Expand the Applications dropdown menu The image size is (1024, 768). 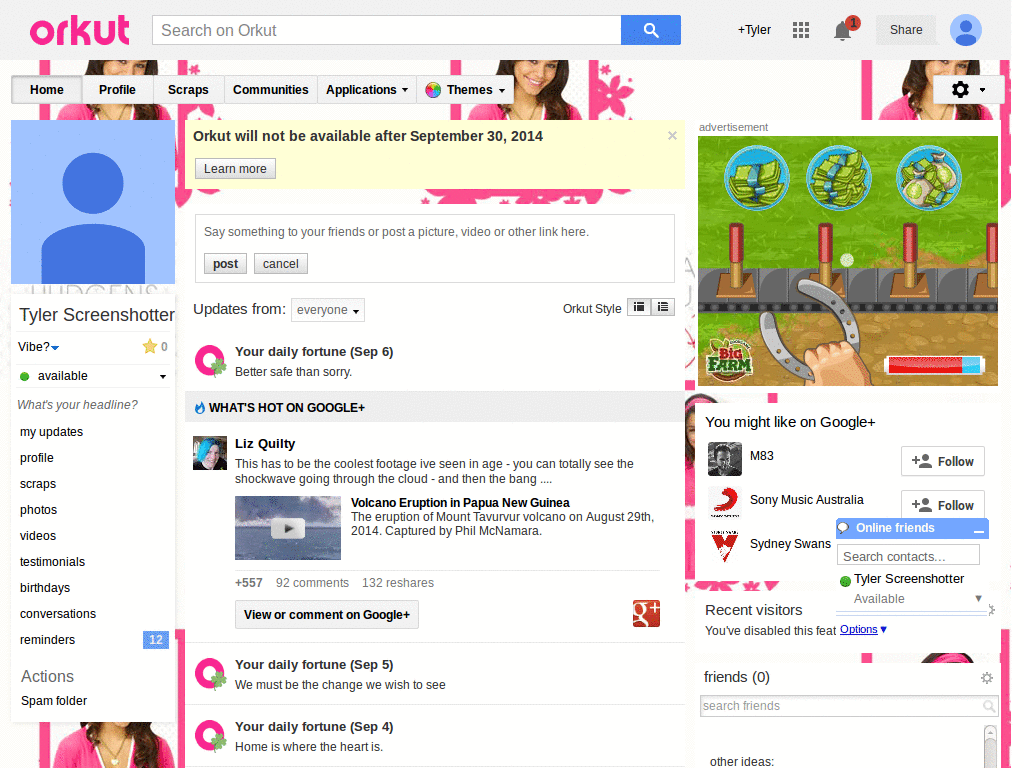click(x=367, y=89)
